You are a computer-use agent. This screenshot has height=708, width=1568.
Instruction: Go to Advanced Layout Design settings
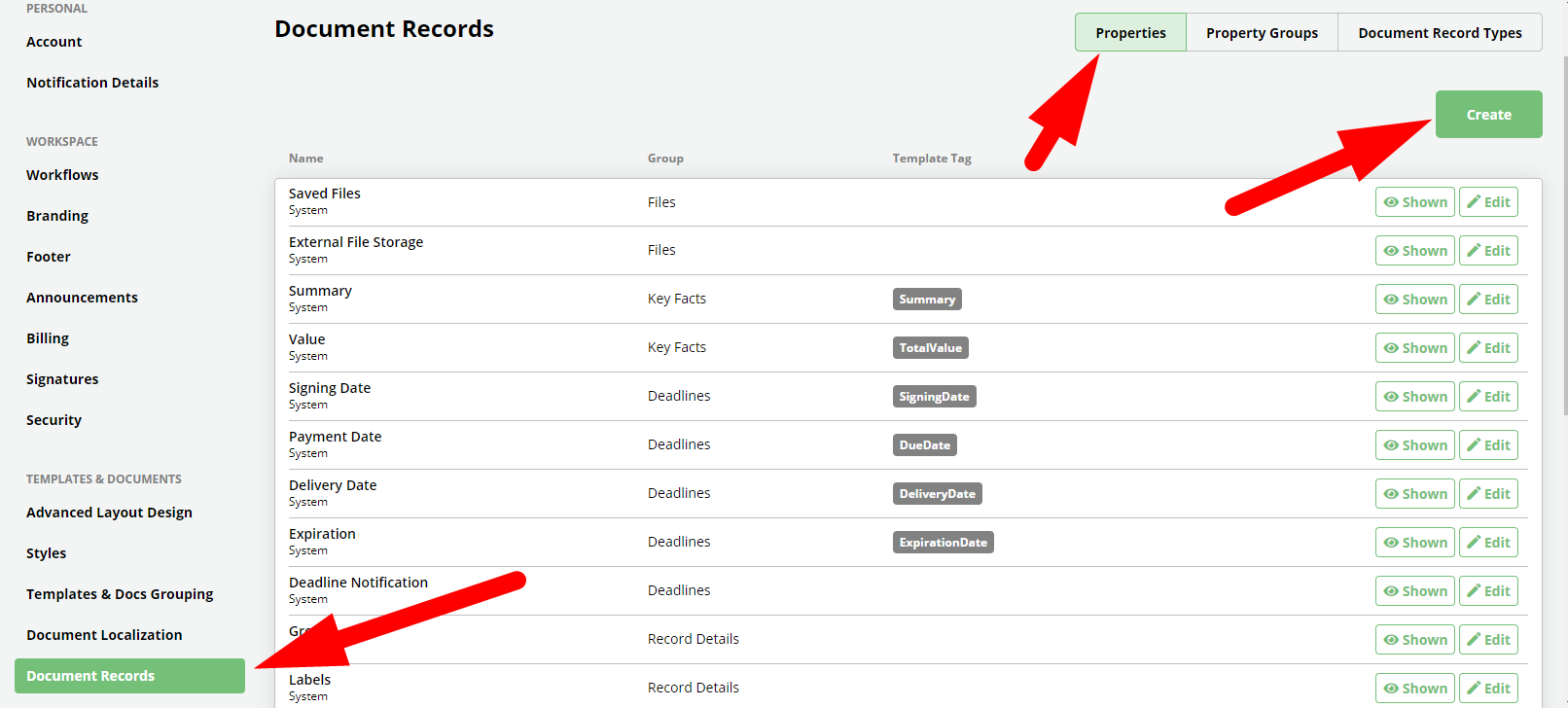(109, 513)
